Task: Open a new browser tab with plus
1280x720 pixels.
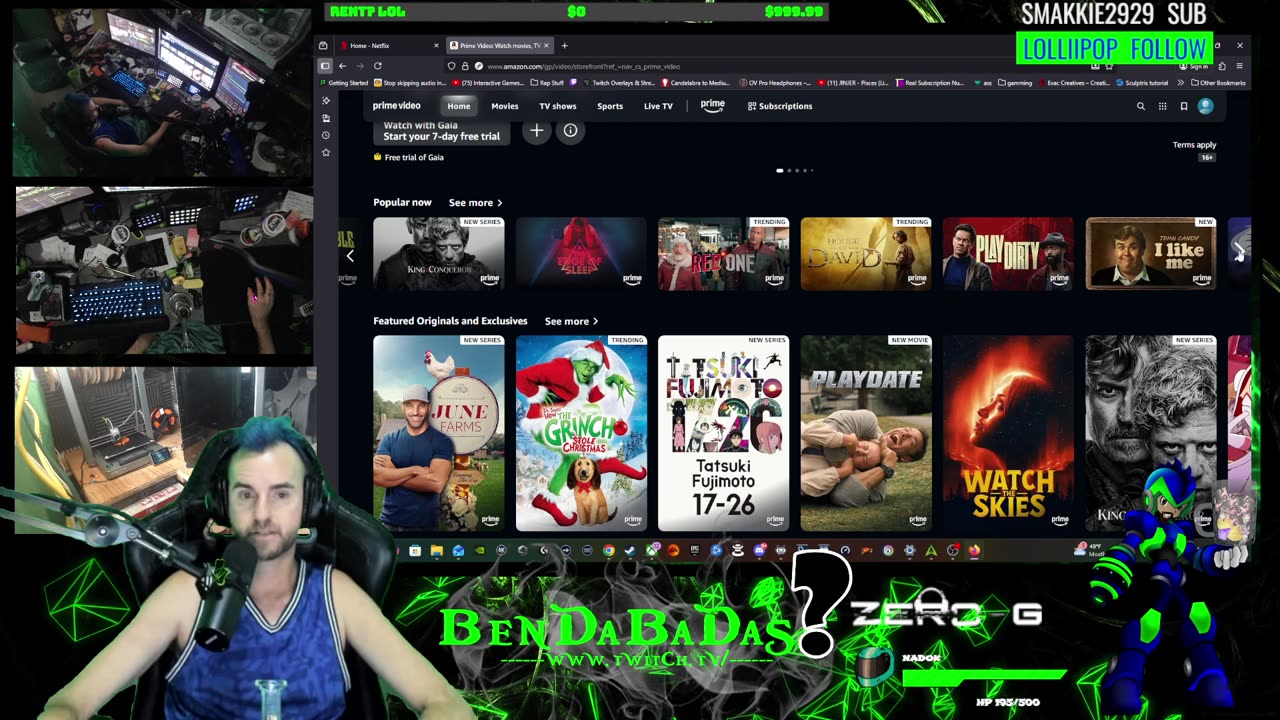Action: 564,45
